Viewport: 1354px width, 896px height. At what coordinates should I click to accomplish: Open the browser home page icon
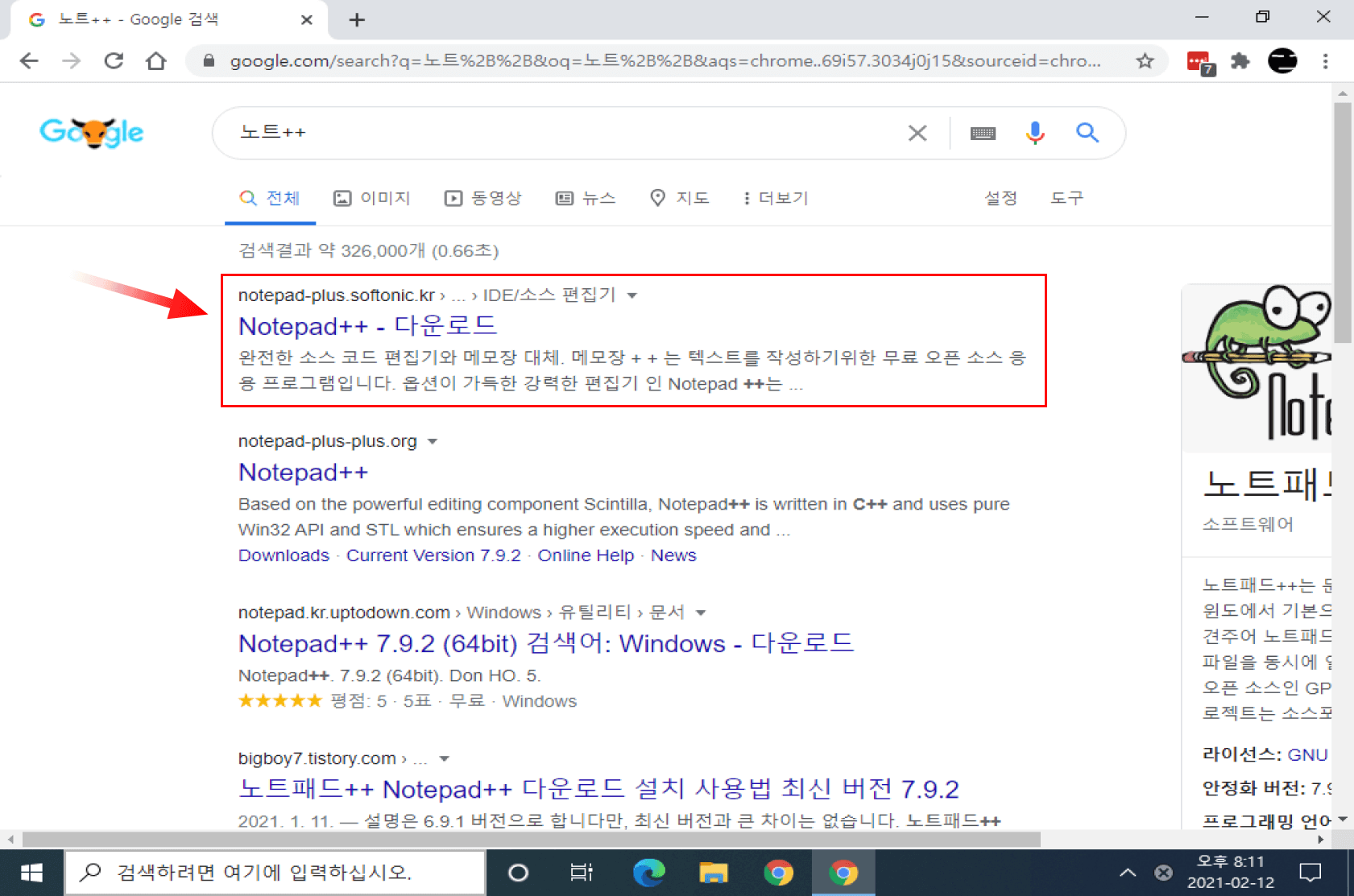pos(156,61)
